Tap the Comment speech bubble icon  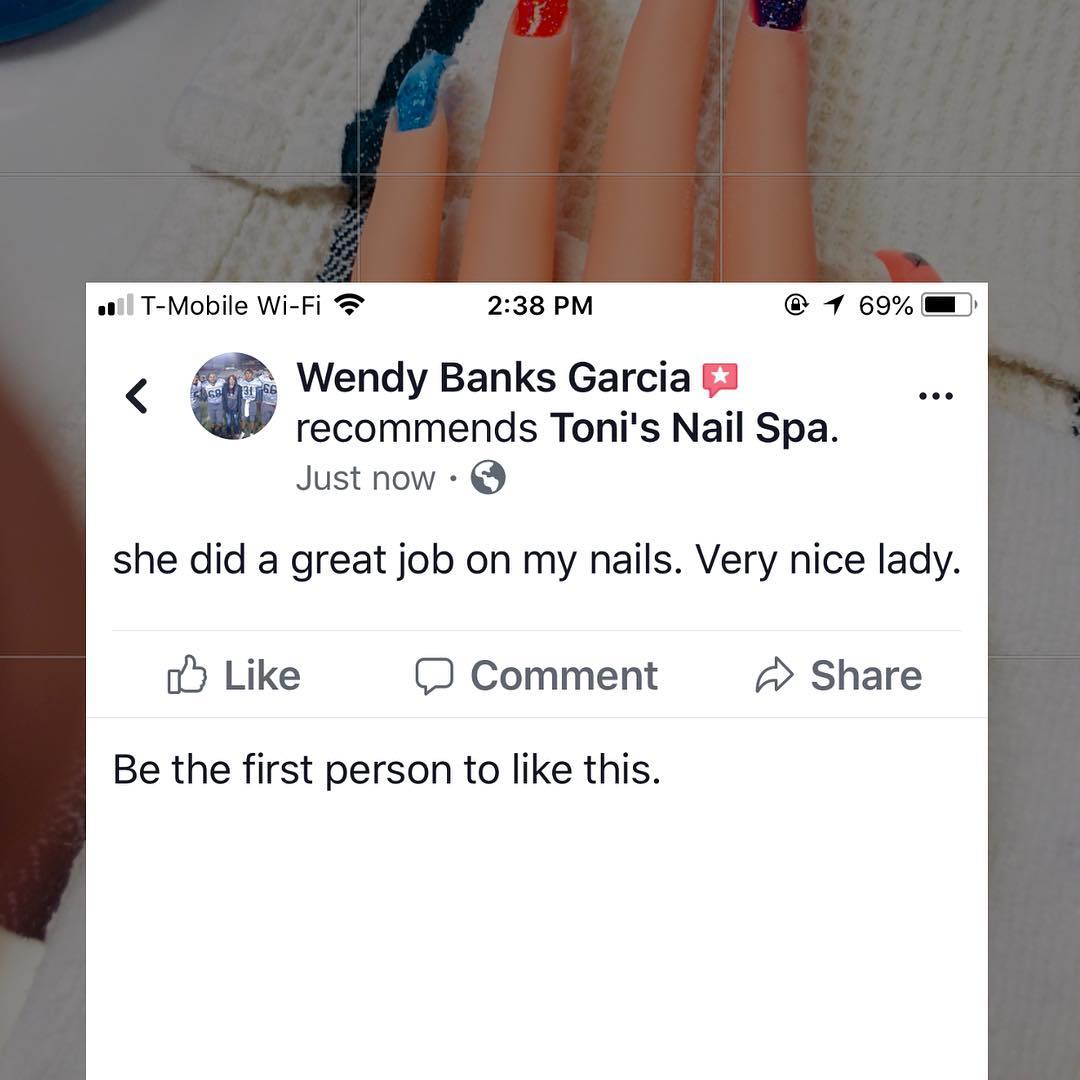(434, 676)
